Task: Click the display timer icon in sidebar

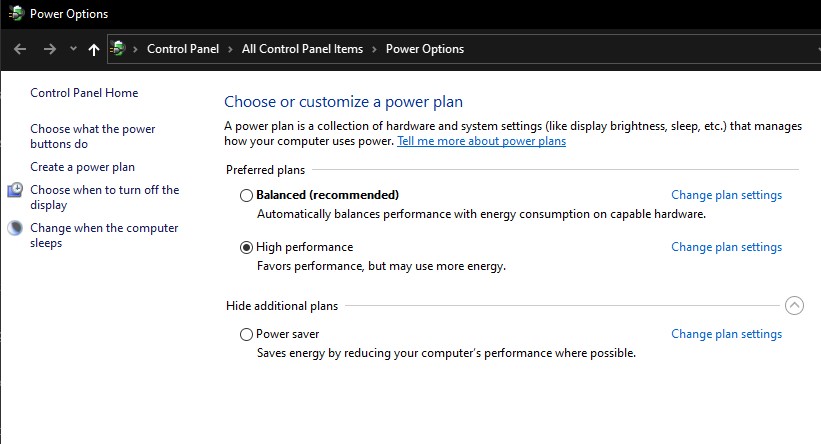Action: (x=15, y=190)
